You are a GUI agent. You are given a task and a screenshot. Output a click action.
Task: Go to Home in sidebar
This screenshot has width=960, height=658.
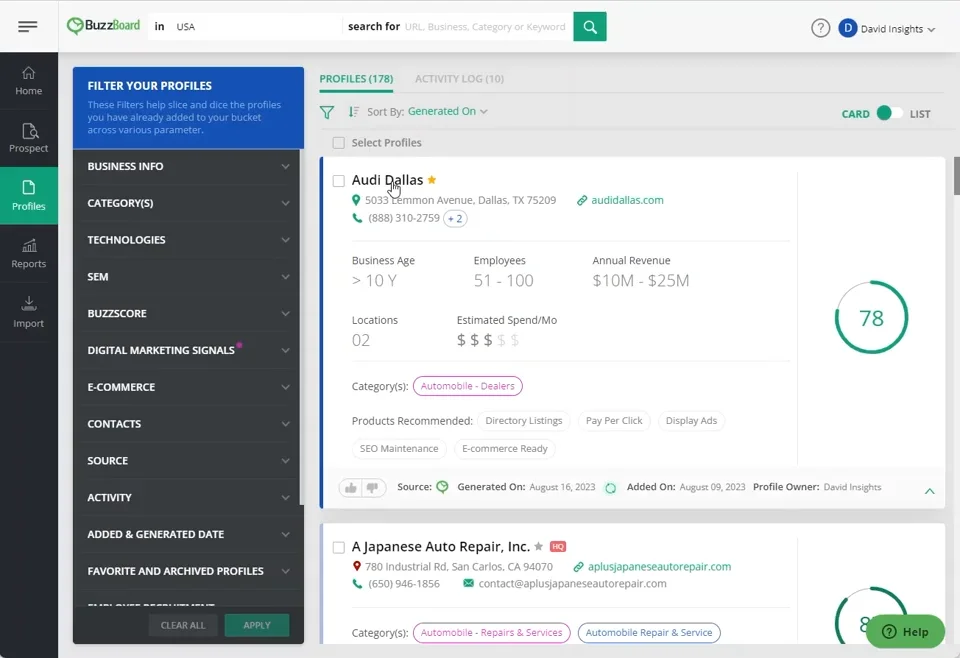pos(29,81)
